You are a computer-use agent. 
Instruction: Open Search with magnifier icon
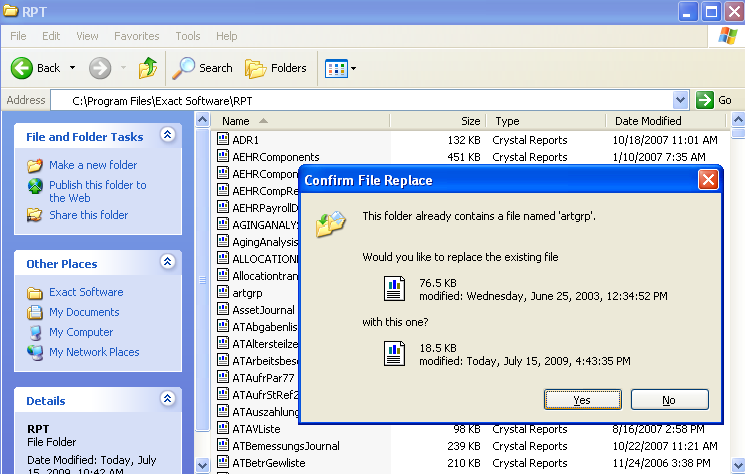tap(203, 68)
